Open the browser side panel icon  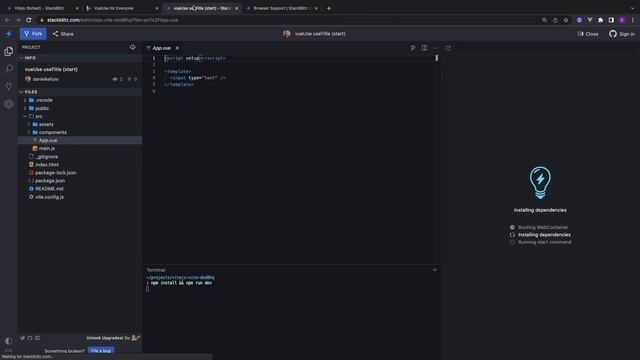click(611, 20)
